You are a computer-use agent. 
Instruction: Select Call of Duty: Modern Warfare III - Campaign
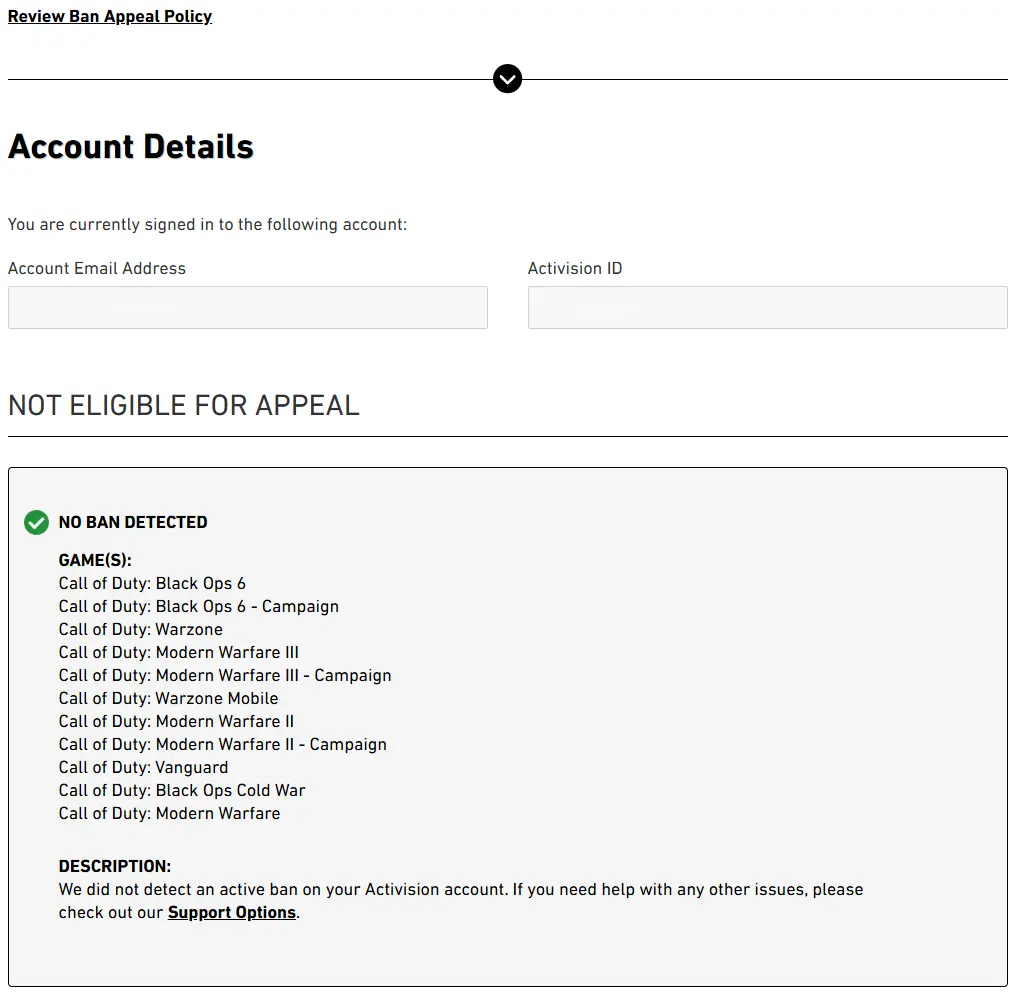[225, 675]
